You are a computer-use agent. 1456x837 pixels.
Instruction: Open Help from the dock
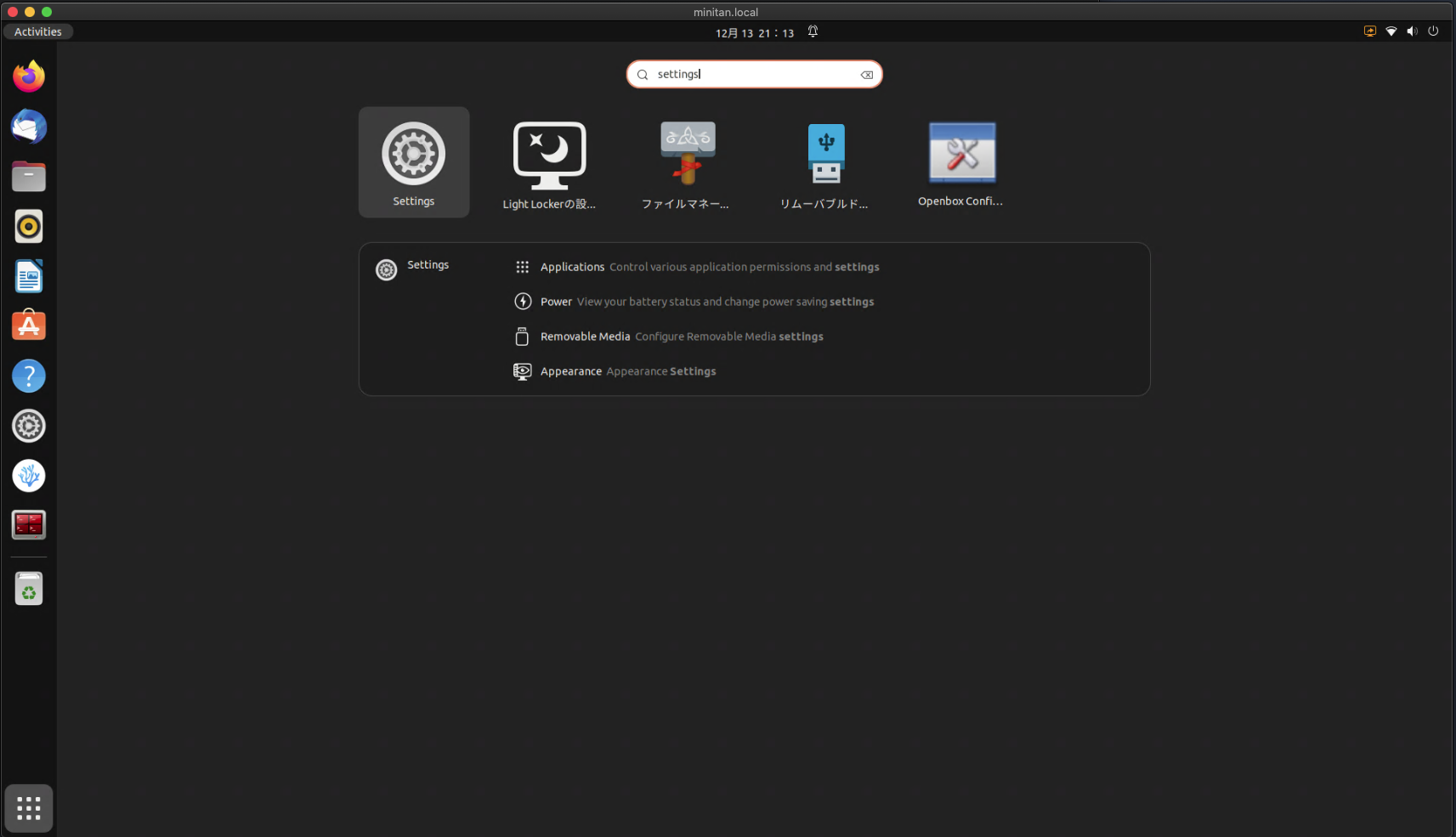(29, 376)
